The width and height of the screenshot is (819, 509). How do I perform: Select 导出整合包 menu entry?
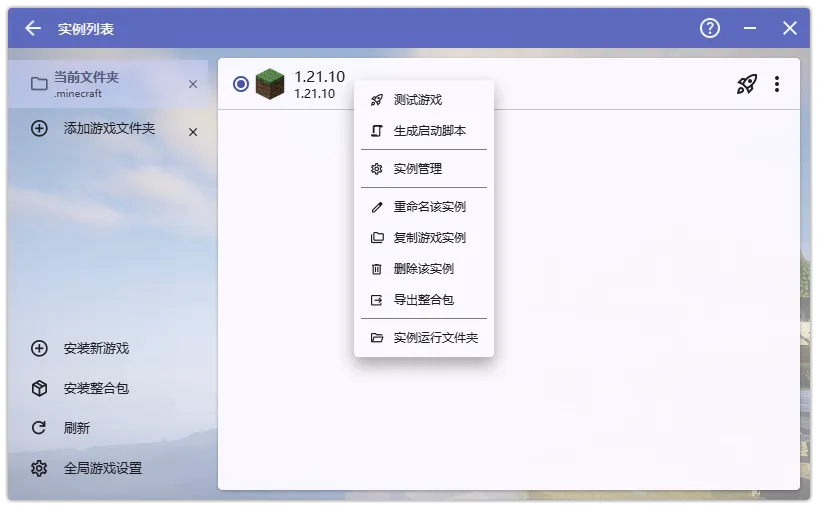tap(423, 300)
